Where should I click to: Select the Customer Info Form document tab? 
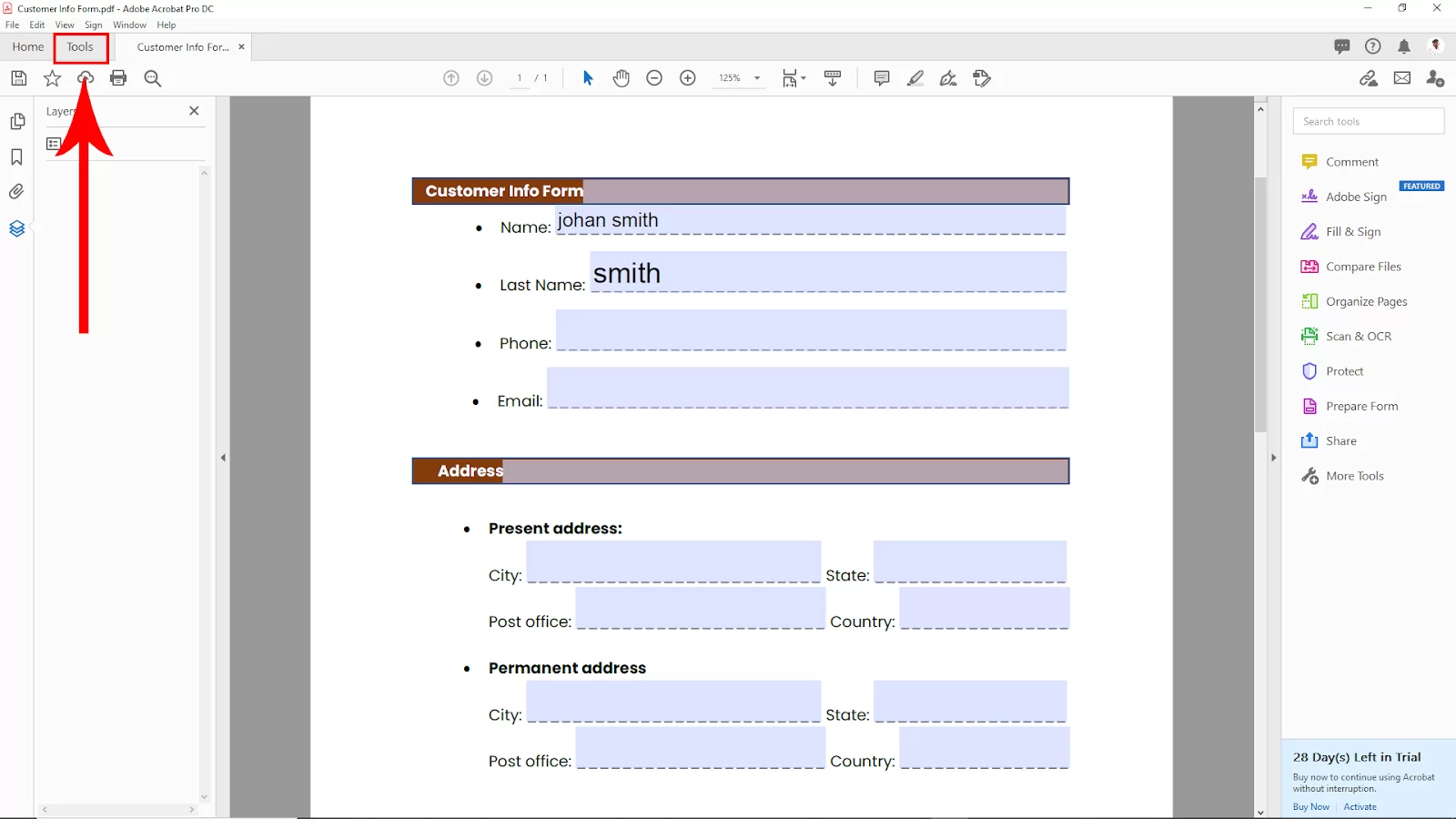coord(183,47)
